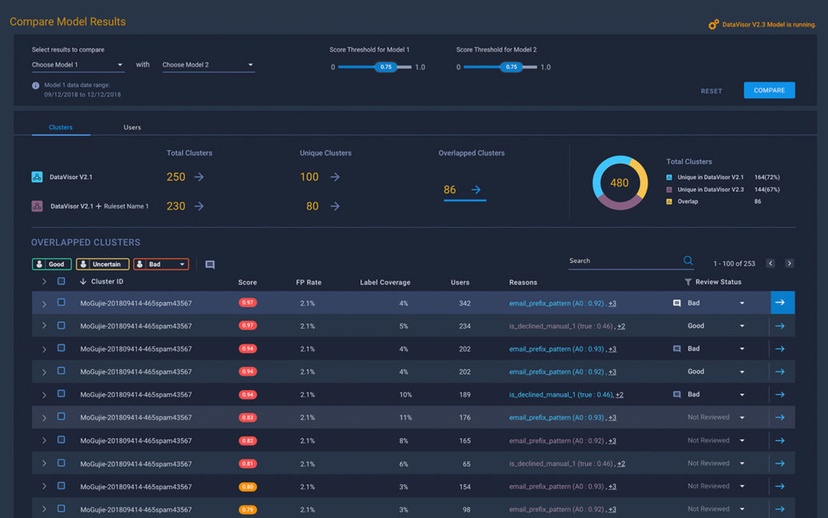Click the search magnifier icon

pos(688,260)
